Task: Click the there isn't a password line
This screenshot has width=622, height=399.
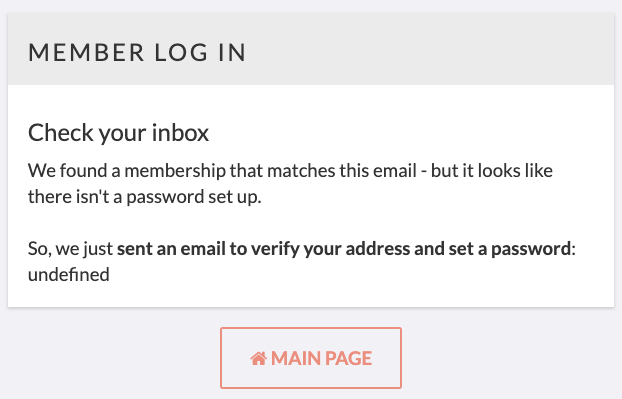Action: (x=145, y=197)
